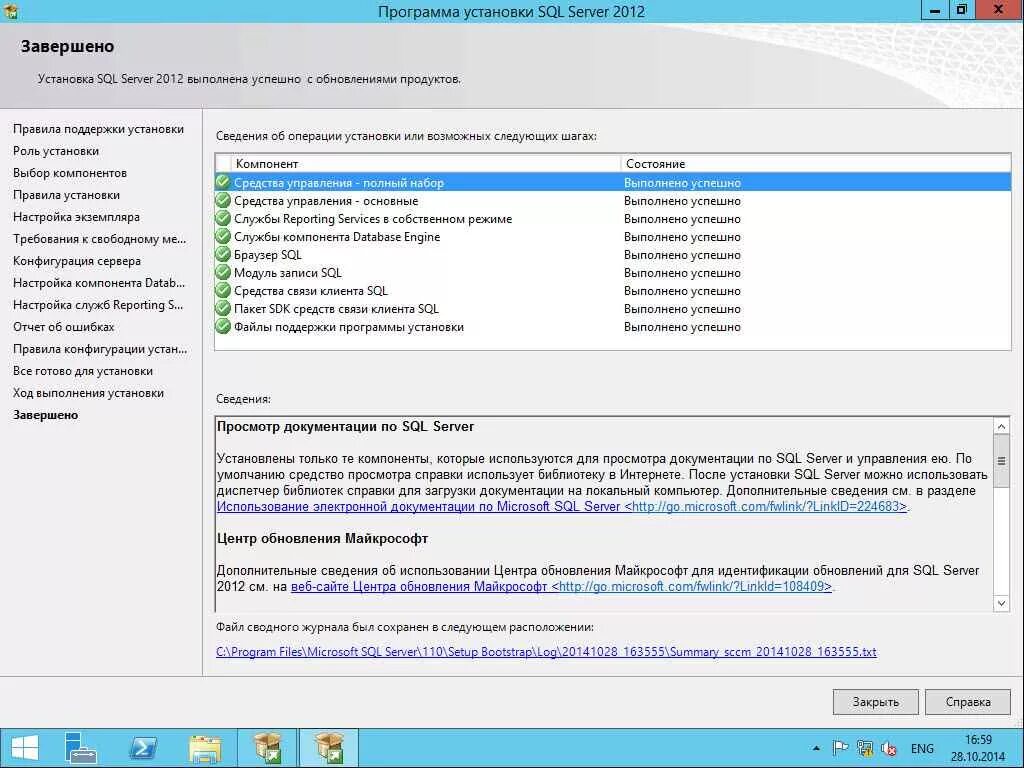Click the Состояние column header
Viewport: 1024px width, 768px height.
815,163
